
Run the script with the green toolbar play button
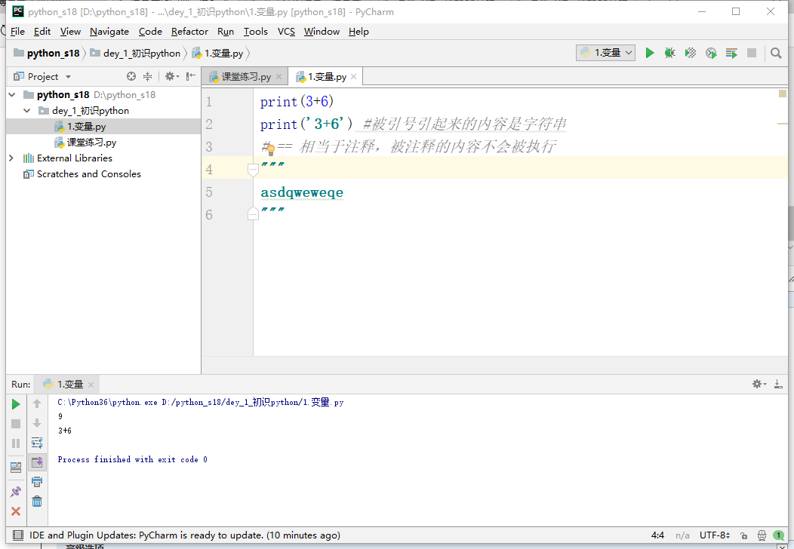coord(649,53)
